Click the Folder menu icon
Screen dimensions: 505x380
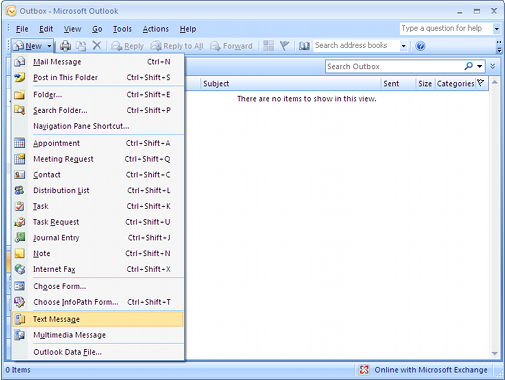coord(20,95)
